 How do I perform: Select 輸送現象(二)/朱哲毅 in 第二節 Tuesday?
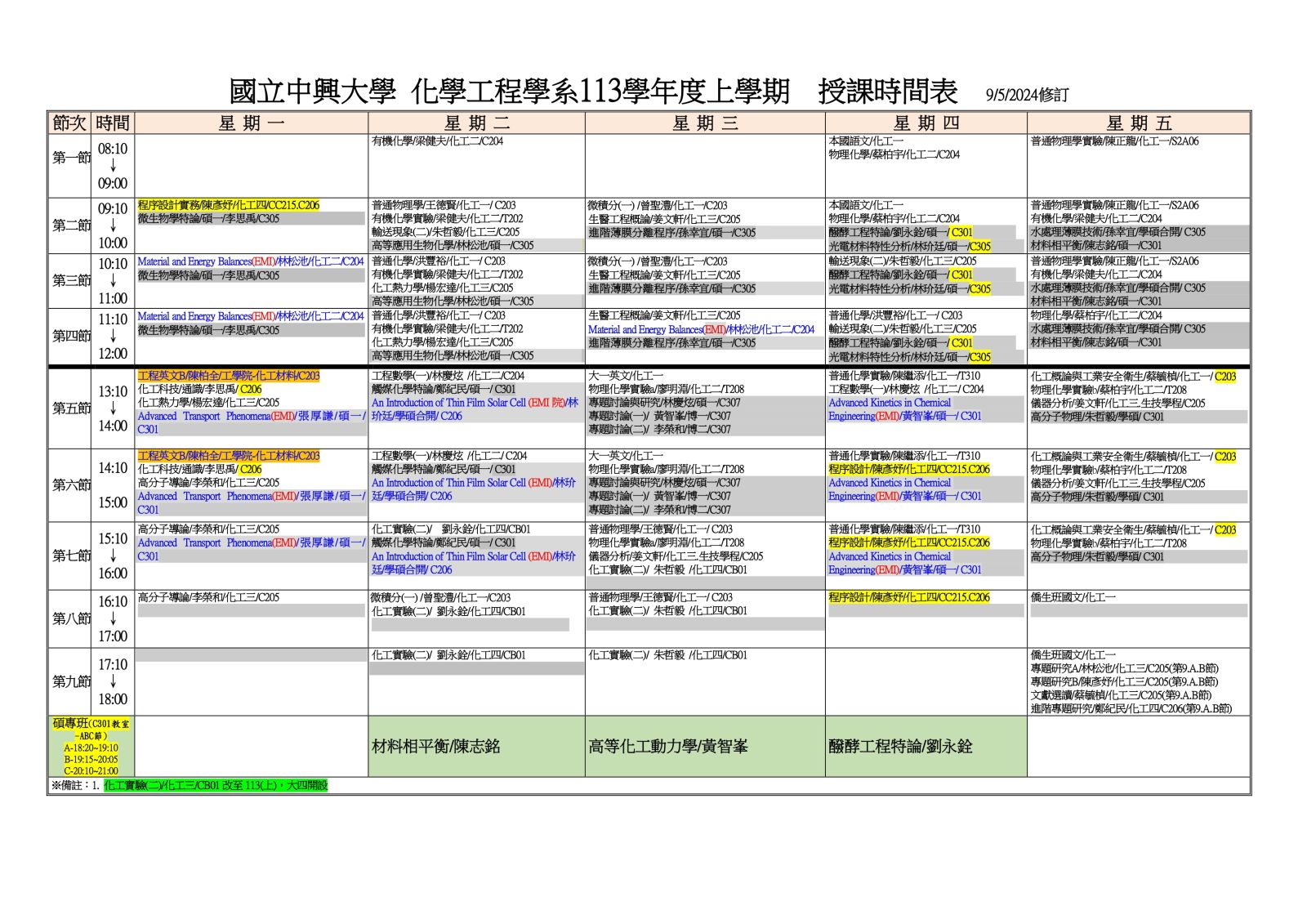click(445, 232)
